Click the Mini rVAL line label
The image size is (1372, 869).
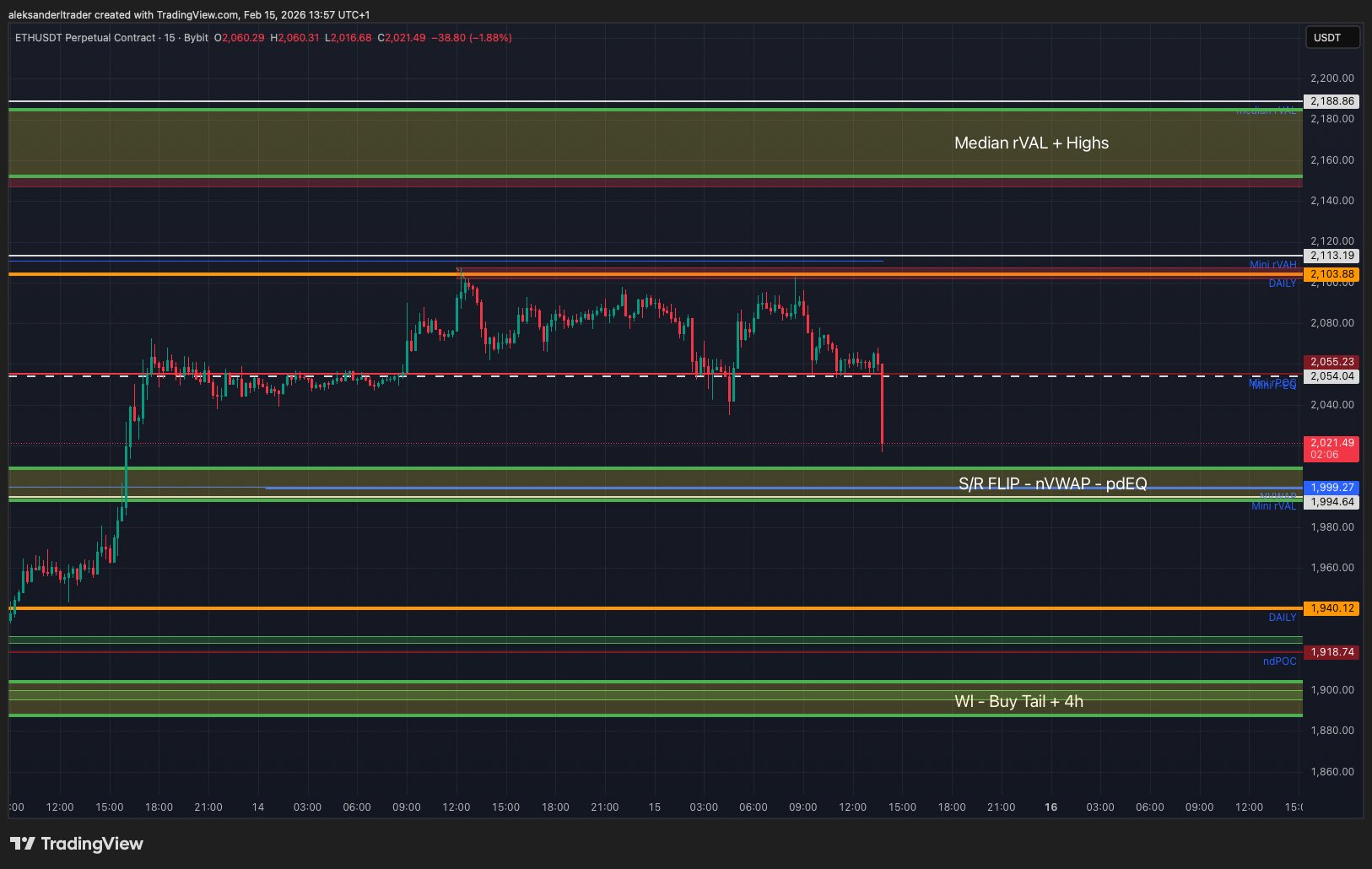[1273, 506]
